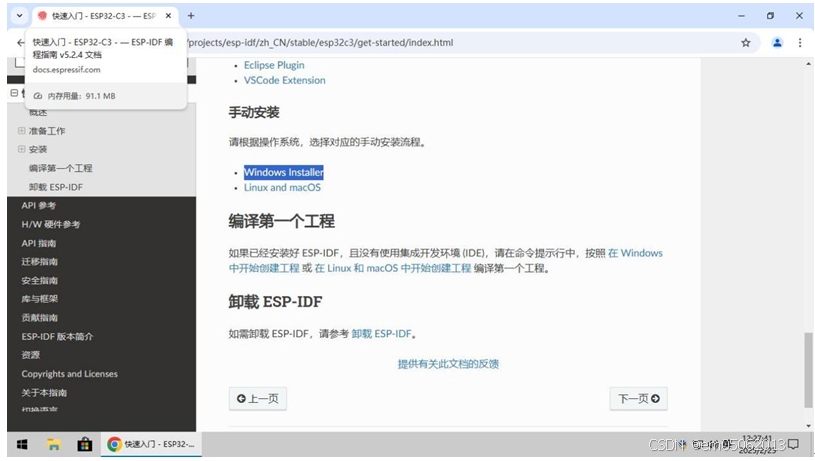Open ESP-IDF 版本简介 sidebar item

click(57, 336)
